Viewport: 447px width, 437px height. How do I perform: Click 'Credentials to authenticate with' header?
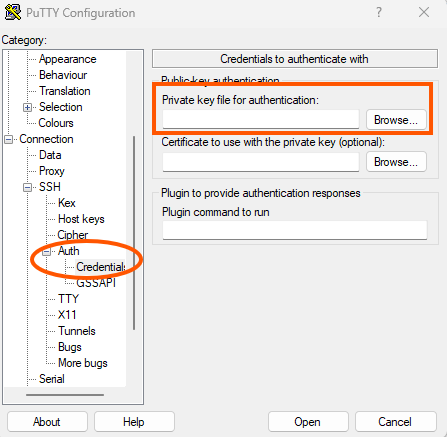pyautogui.click(x=295, y=59)
